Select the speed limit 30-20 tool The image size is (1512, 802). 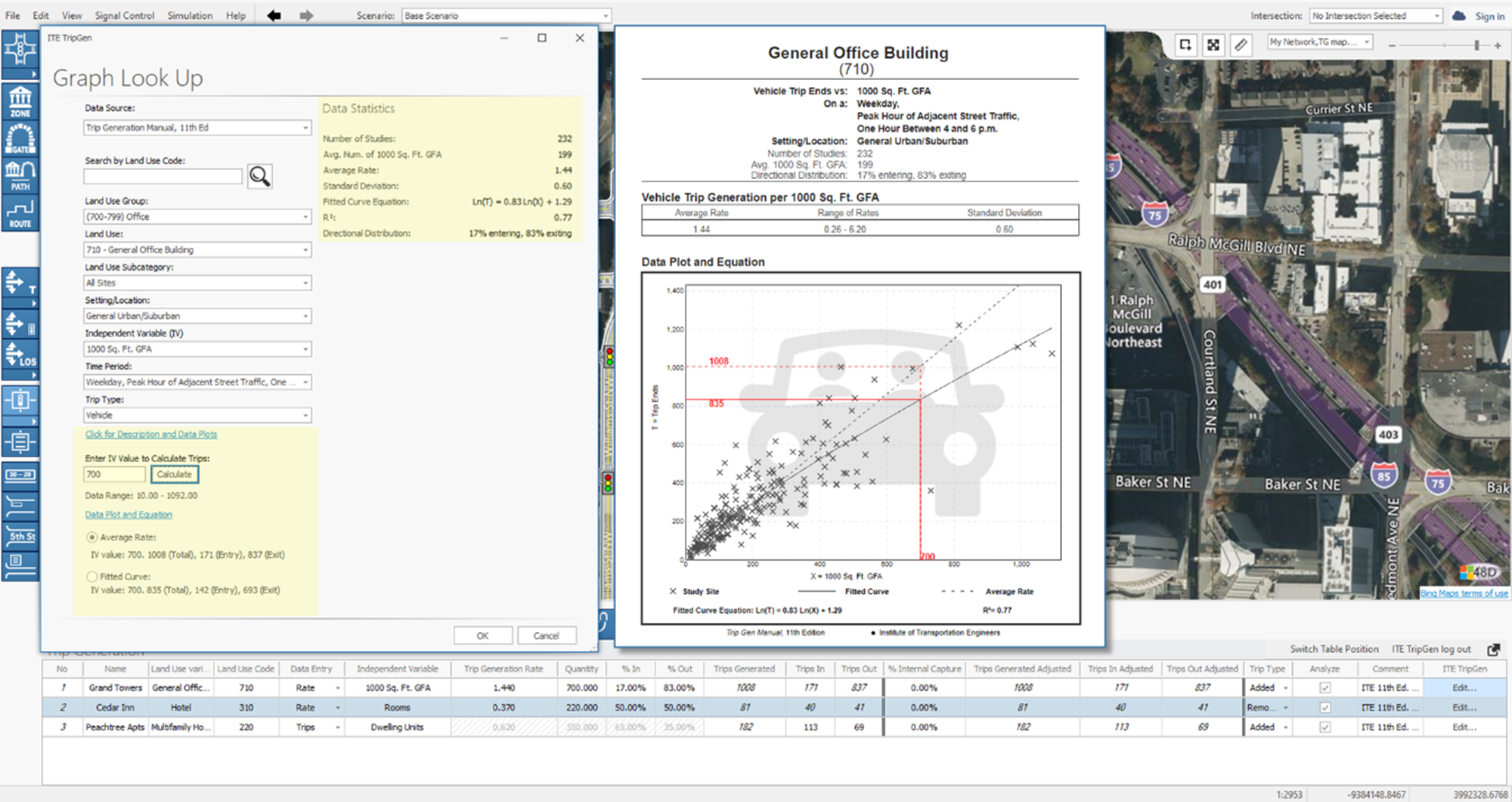[x=20, y=475]
